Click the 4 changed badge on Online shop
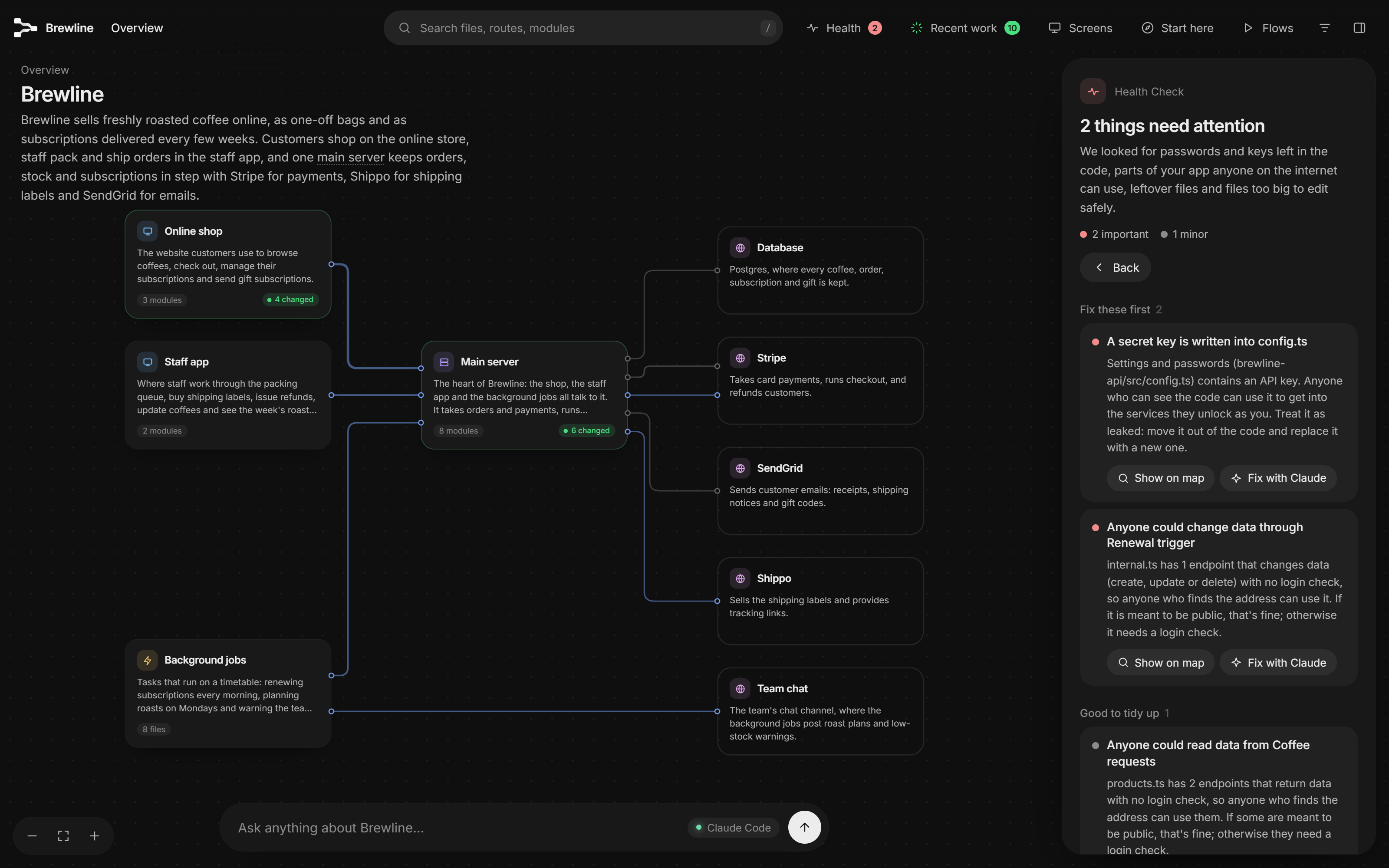Screen dimensions: 1389x868 [290, 299]
